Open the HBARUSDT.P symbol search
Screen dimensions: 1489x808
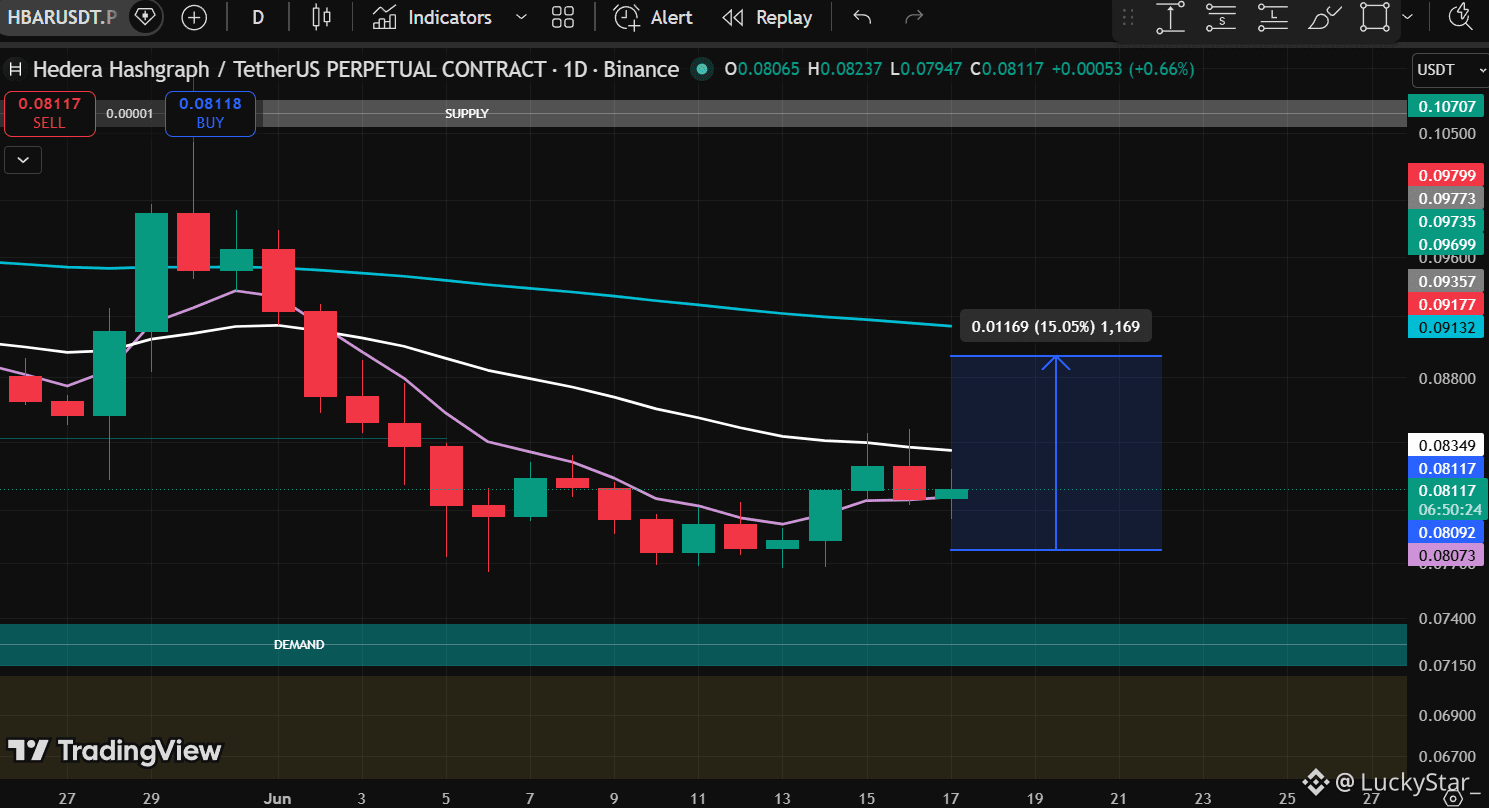(x=60, y=17)
